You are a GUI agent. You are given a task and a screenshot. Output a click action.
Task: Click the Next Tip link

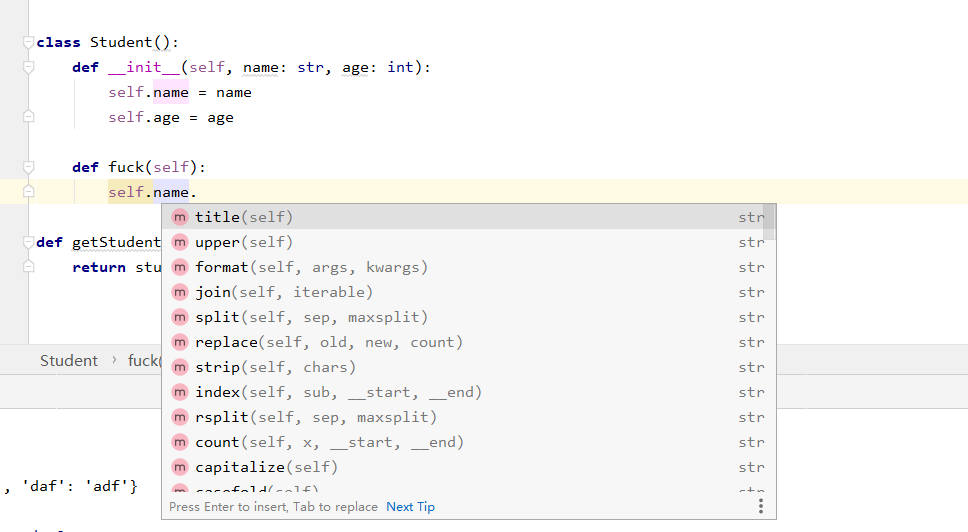410,507
